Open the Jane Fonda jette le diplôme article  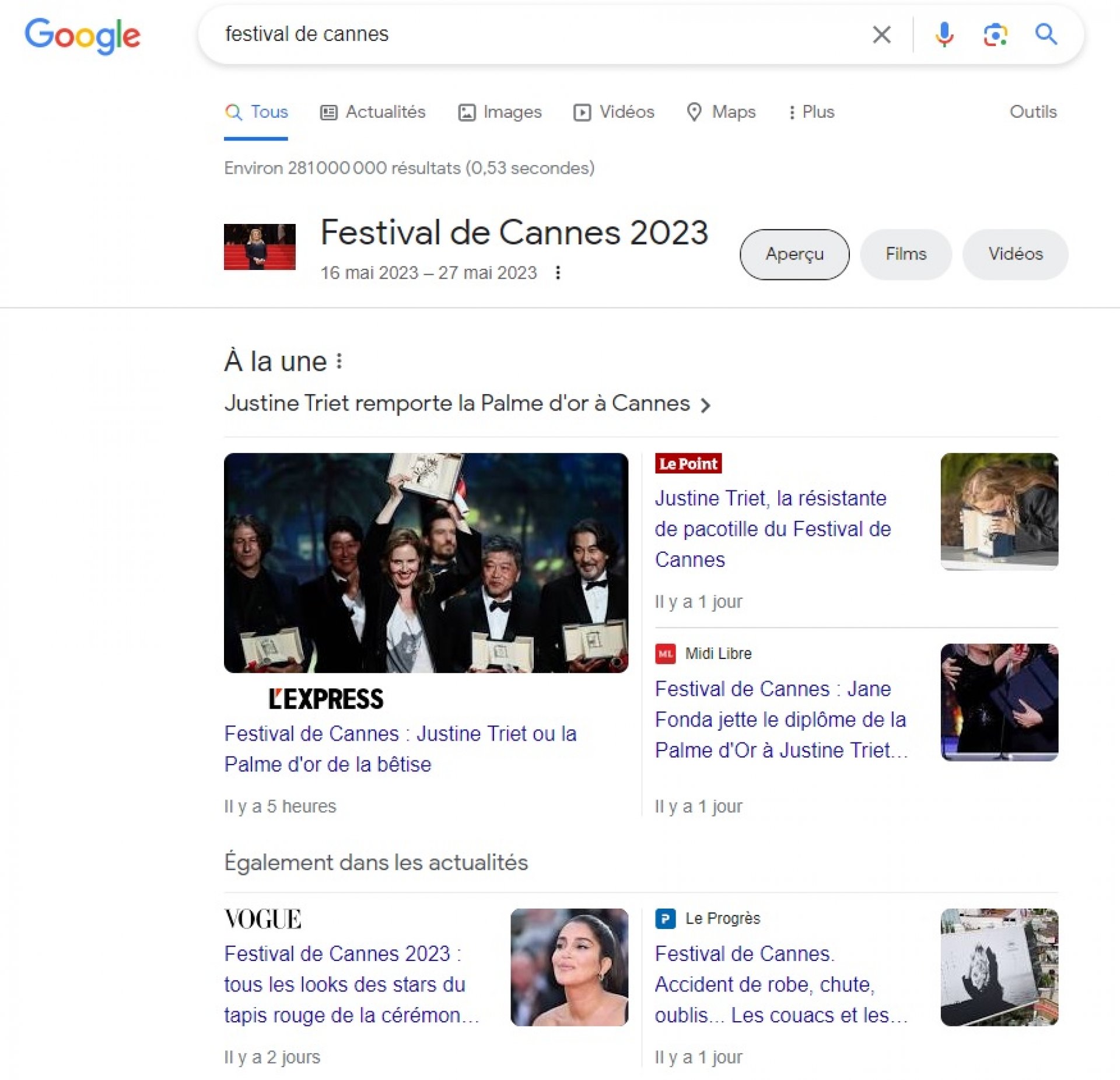pos(781,720)
